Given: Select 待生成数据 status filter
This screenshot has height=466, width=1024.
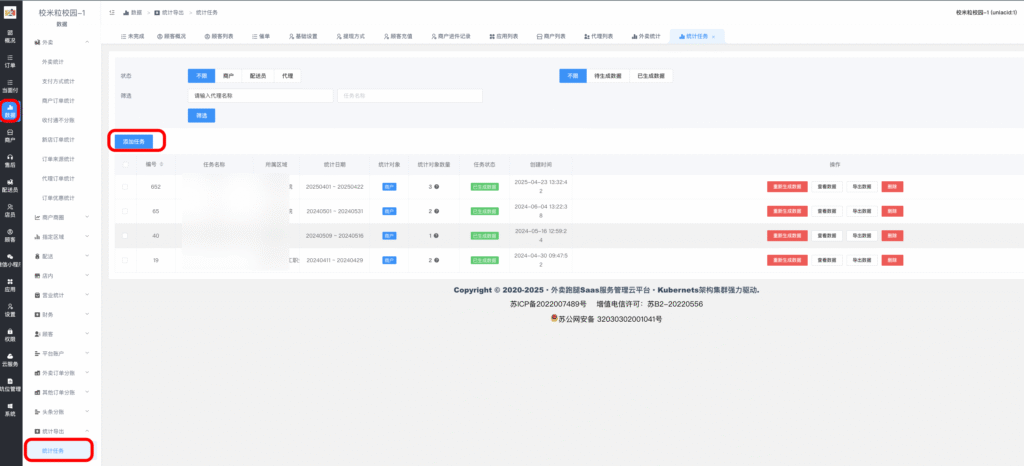Looking at the screenshot, I should (607, 76).
